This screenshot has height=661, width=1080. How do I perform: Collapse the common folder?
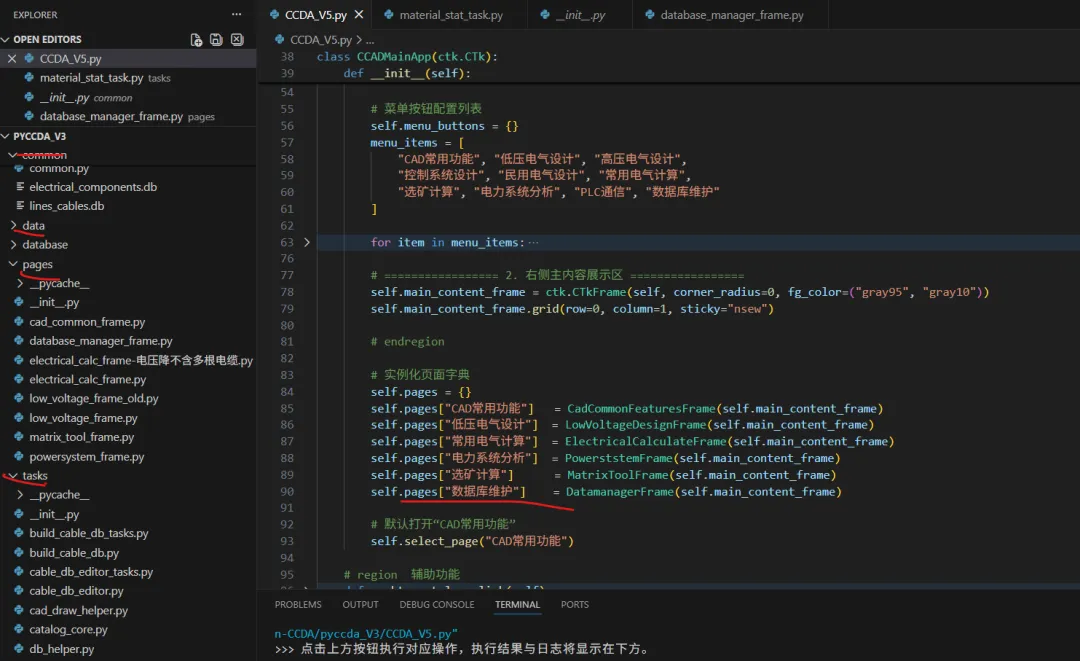12,155
